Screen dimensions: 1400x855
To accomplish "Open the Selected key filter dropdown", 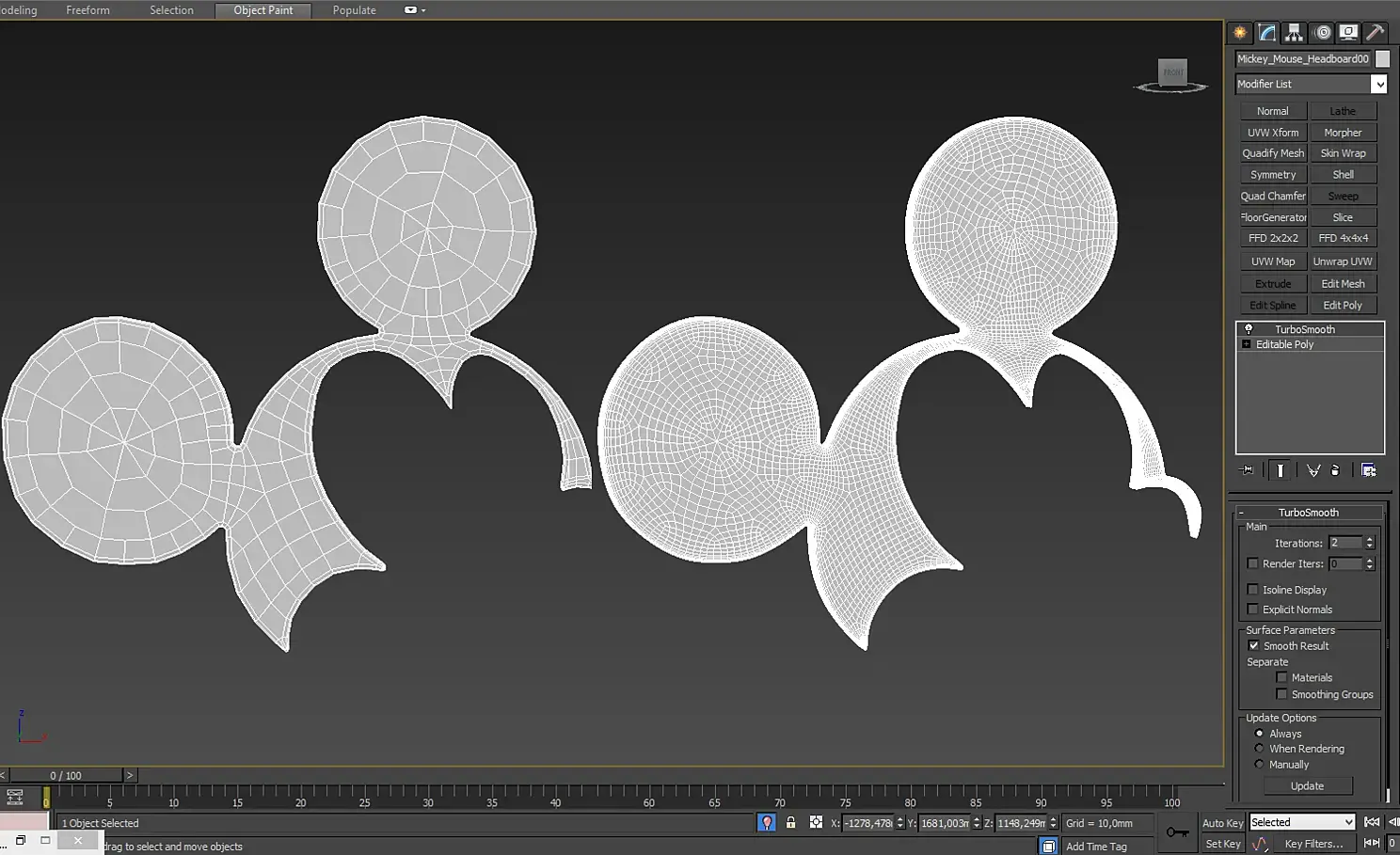I will [x=1302, y=822].
